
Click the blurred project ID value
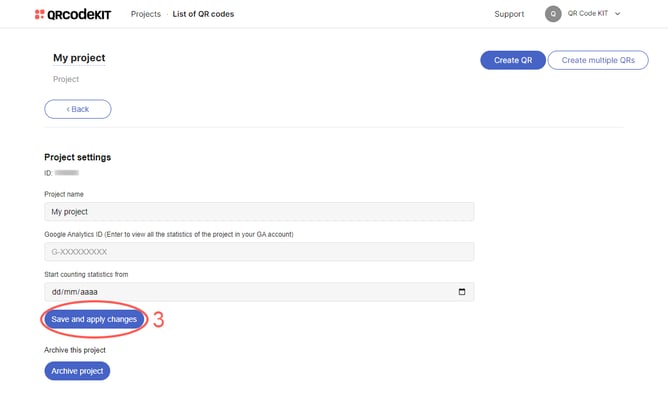tap(67, 173)
